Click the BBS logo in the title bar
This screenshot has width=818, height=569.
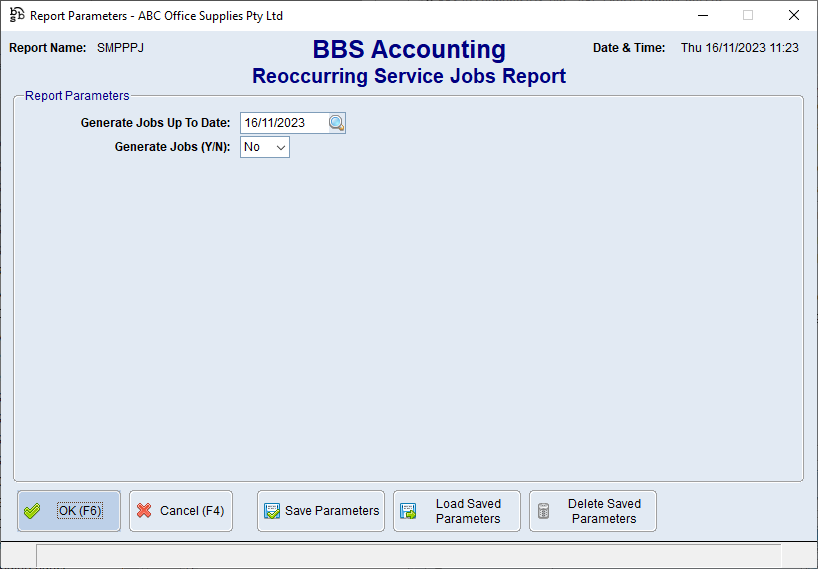(x=17, y=15)
